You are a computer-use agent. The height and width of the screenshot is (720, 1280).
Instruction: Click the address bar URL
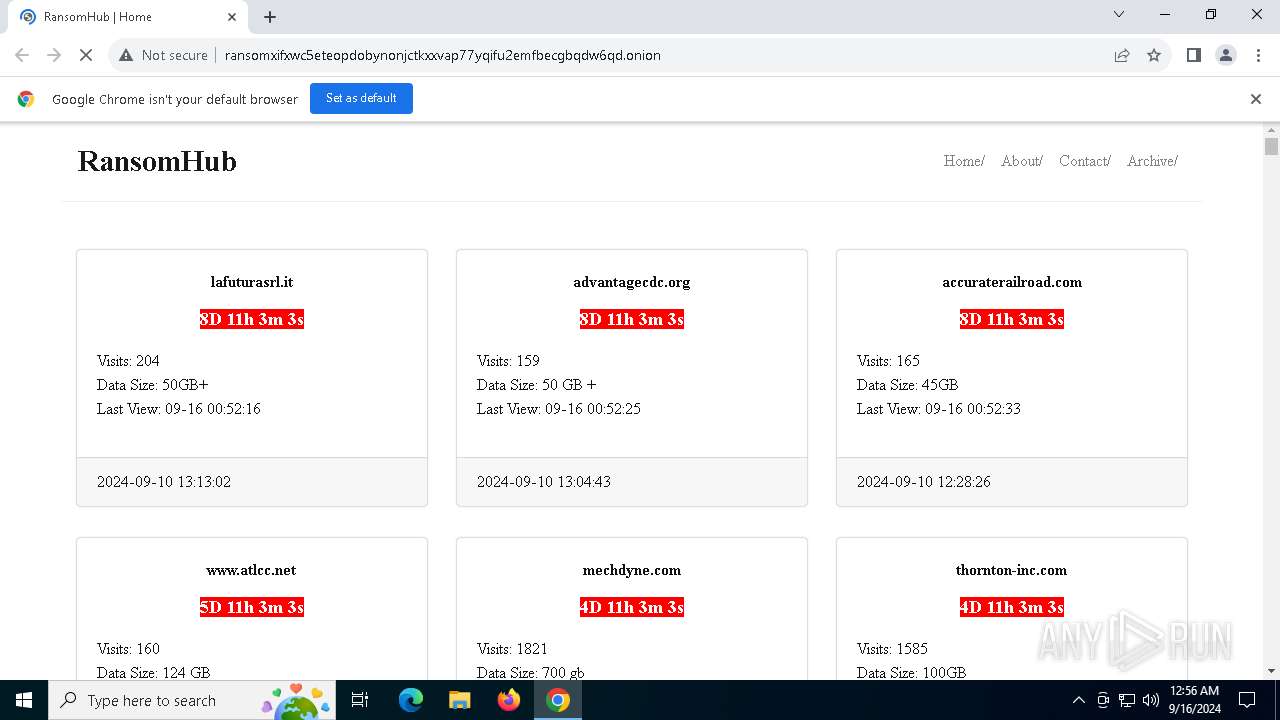click(x=442, y=55)
